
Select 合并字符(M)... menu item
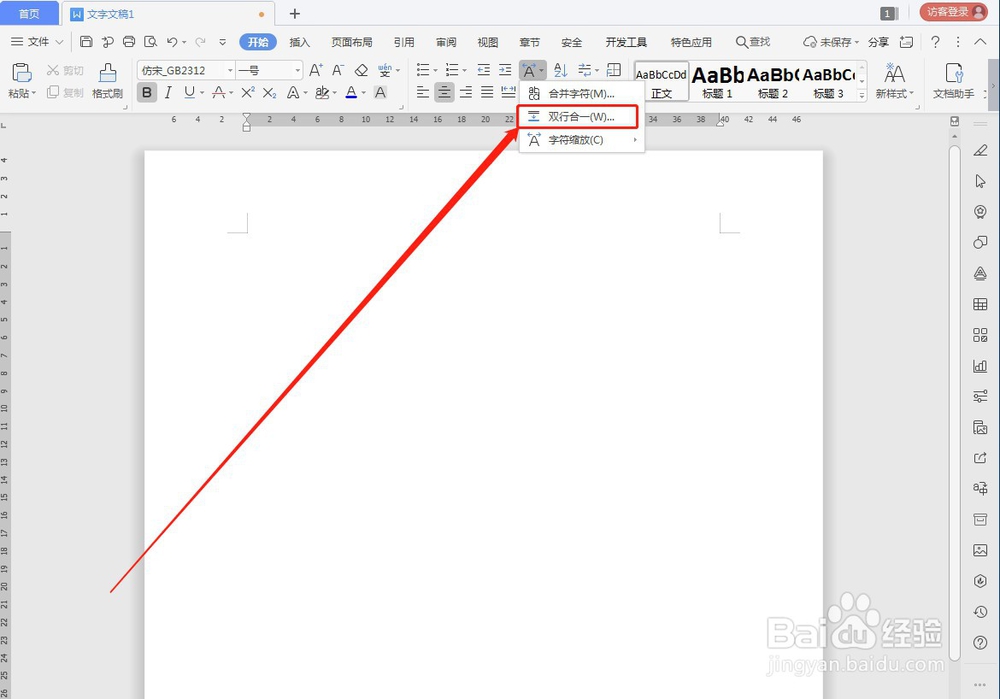pyautogui.click(x=582, y=94)
